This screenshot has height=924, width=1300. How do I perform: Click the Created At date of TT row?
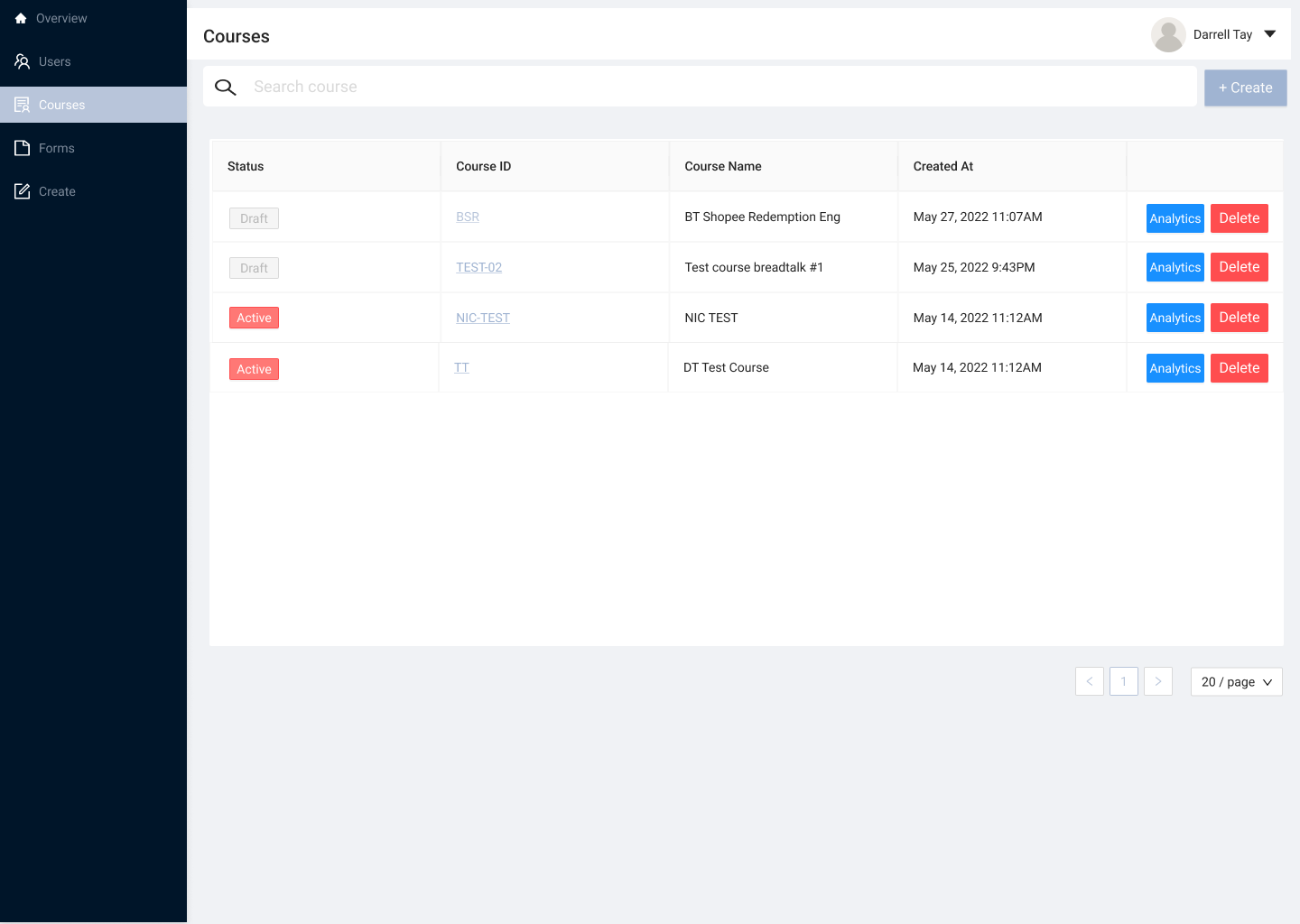point(977,367)
